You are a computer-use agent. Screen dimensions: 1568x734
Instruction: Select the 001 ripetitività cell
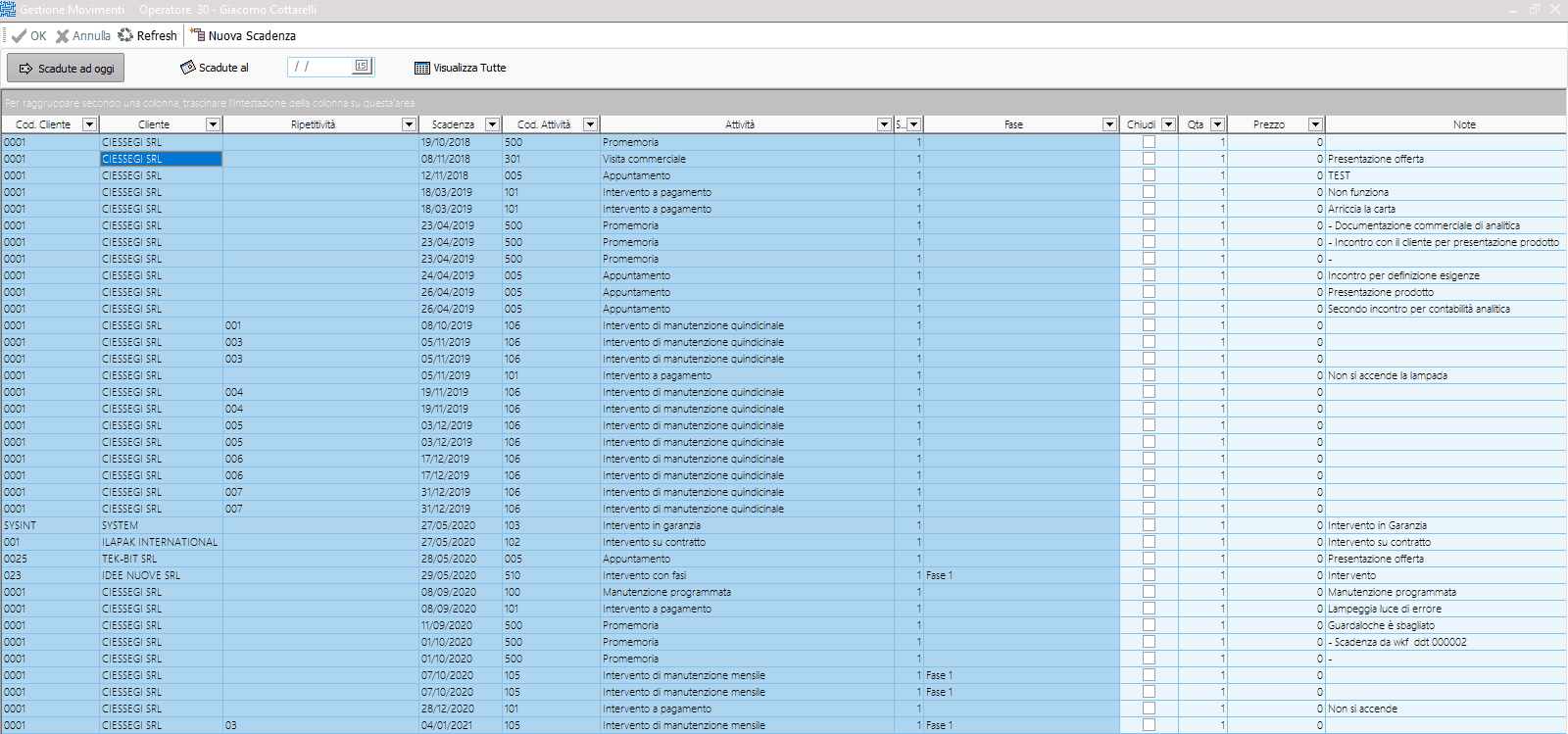320,325
